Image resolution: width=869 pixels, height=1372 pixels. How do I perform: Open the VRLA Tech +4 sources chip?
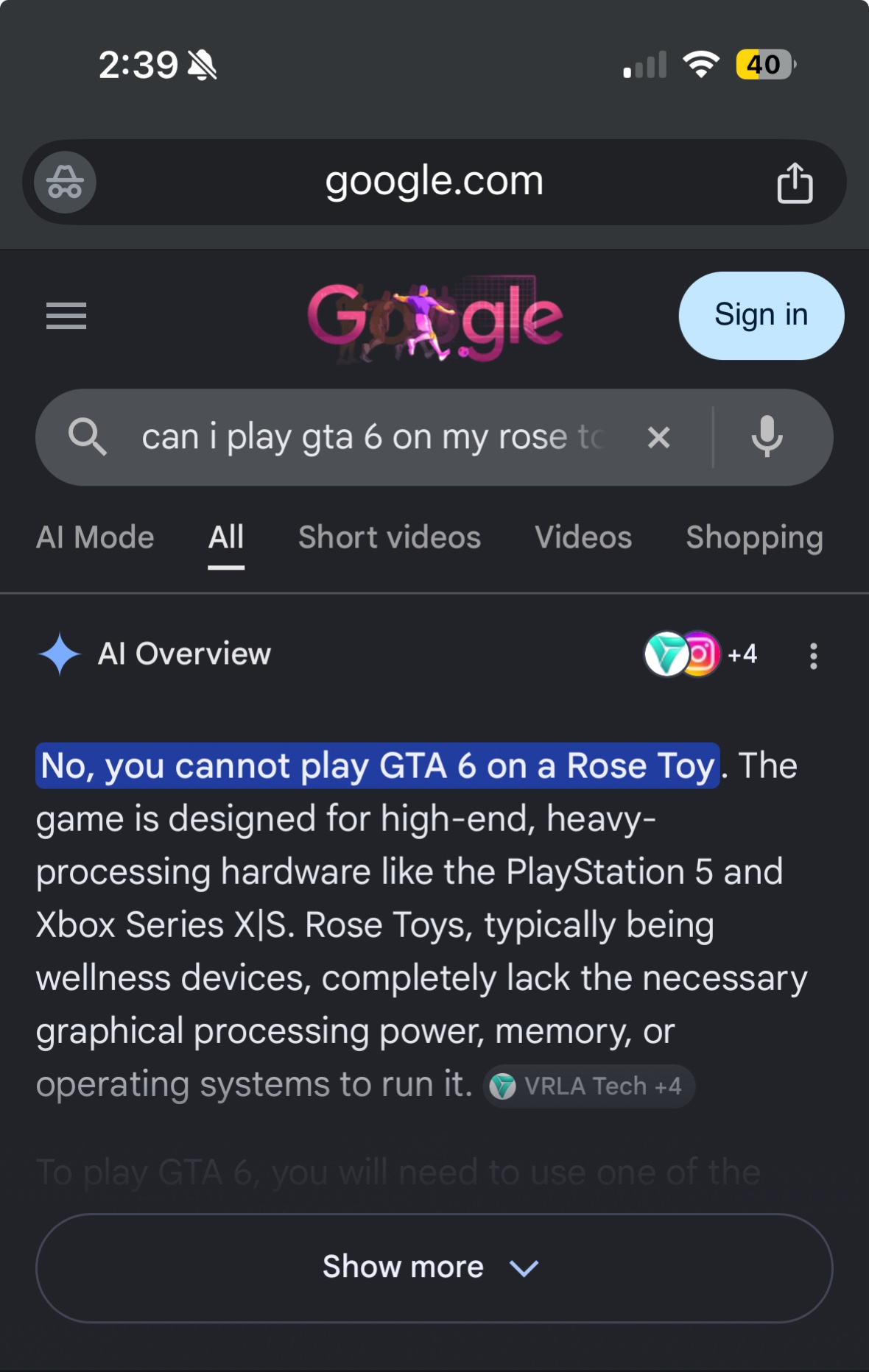pos(589,1086)
